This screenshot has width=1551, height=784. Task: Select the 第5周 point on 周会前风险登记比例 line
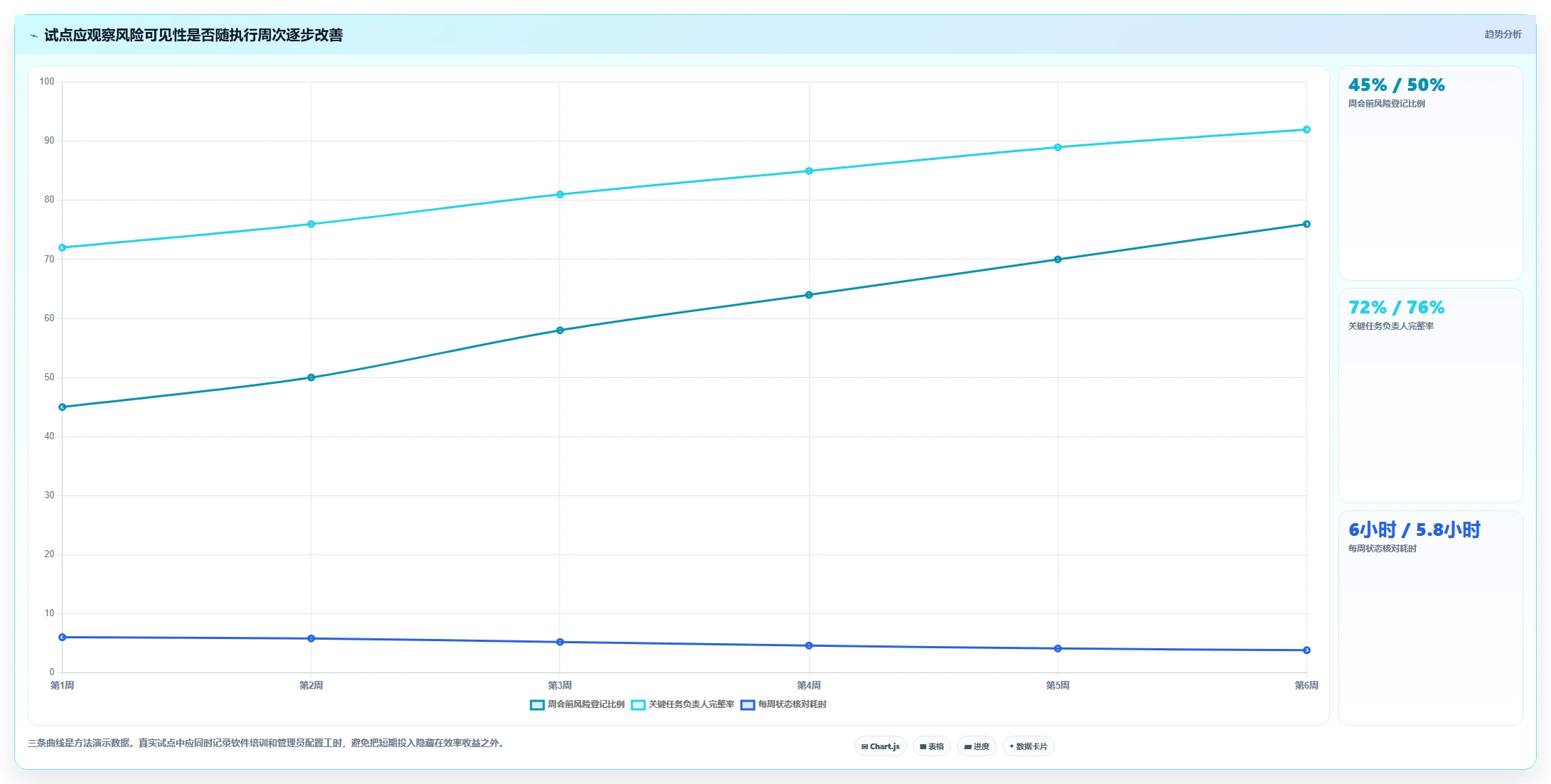tap(1058, 259)
